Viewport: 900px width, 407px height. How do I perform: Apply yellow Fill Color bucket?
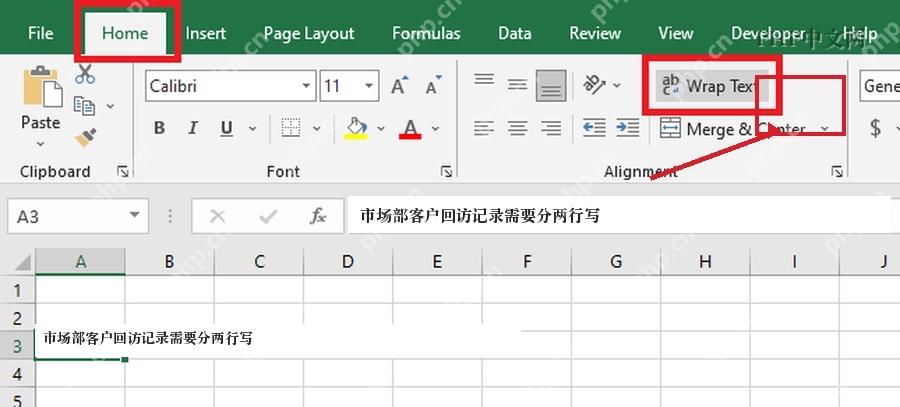[356, 128]
